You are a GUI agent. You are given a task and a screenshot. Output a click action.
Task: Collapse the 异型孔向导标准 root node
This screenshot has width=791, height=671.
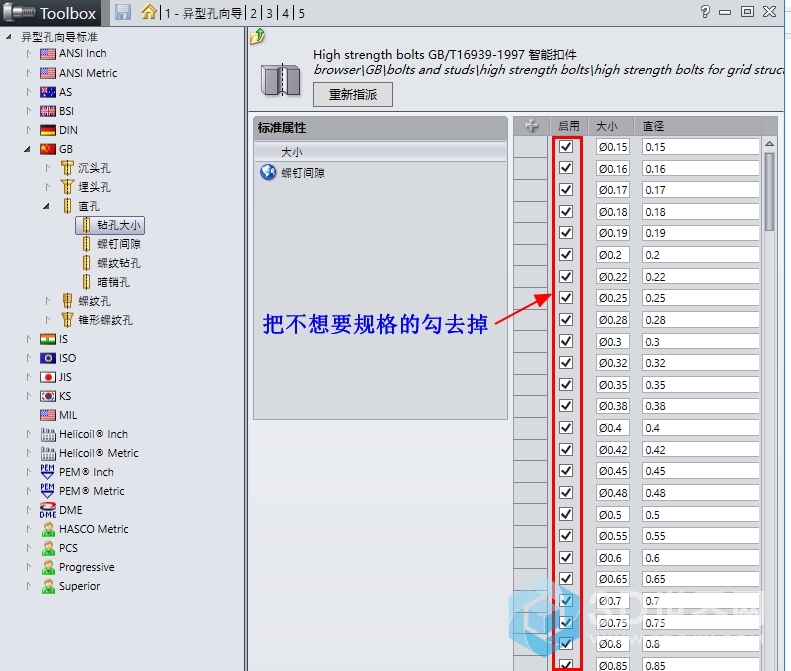coord(9,37)
